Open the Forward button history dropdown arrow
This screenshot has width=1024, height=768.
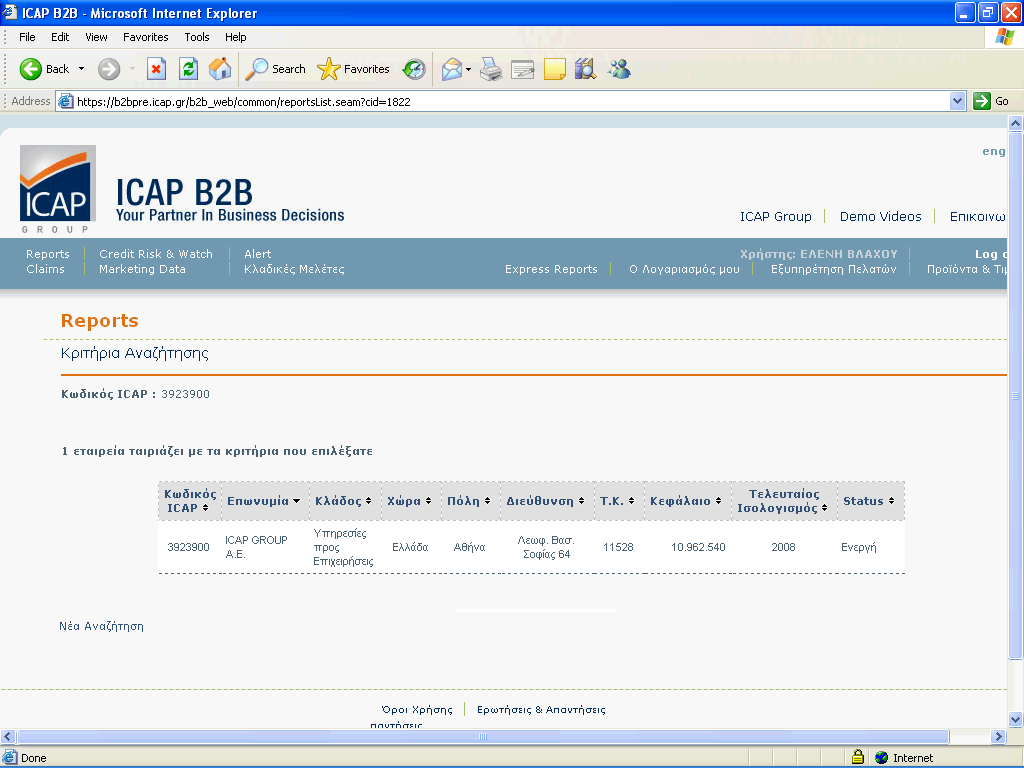132,69
